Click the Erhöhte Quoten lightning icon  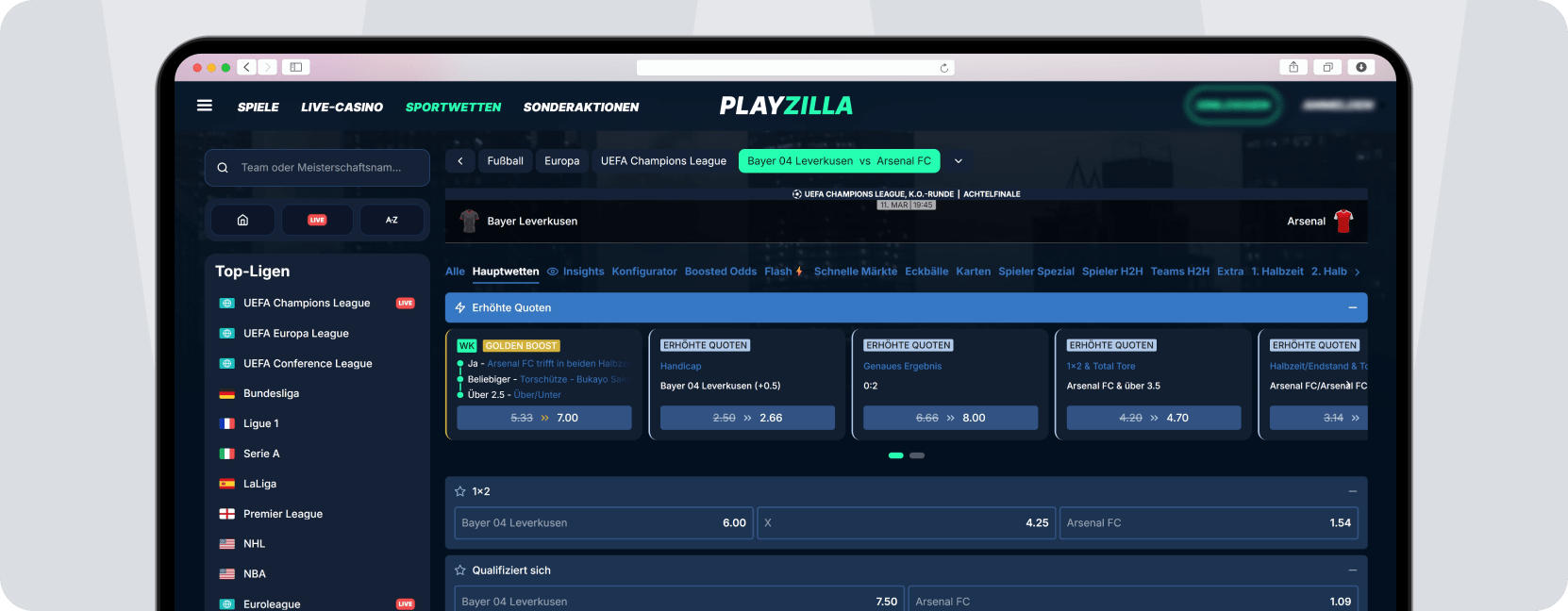(x=460, y=307)
